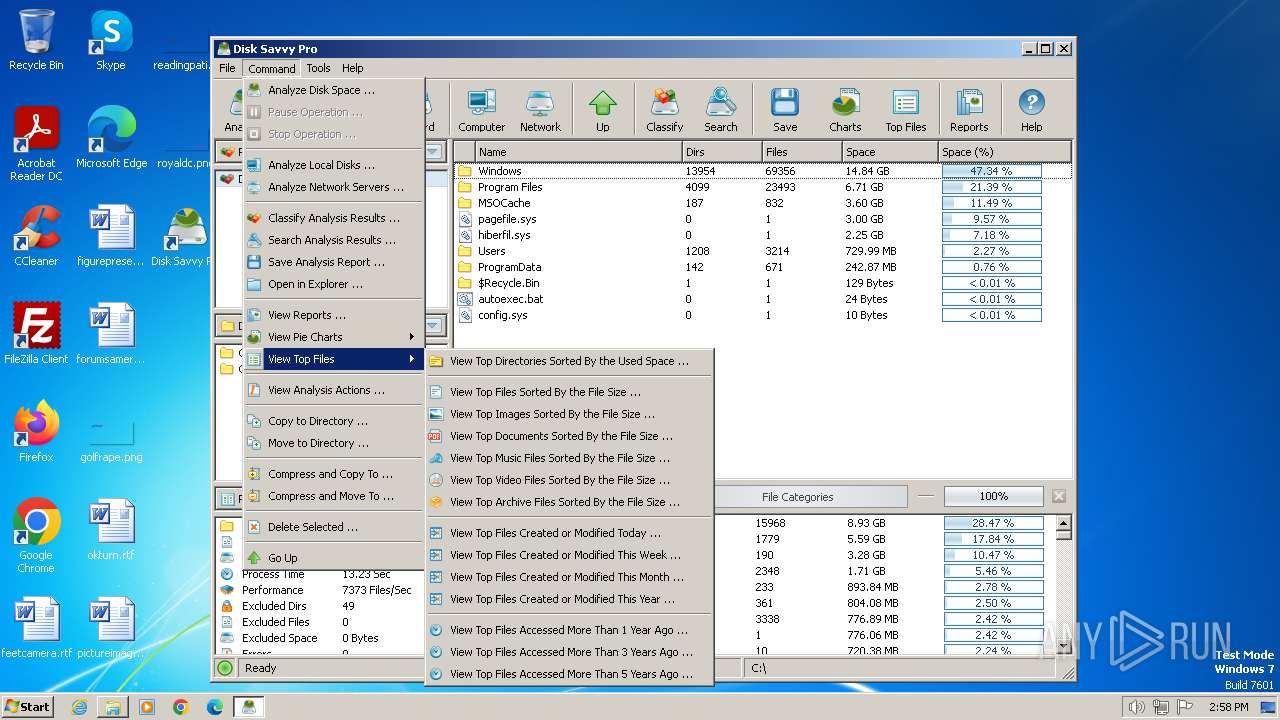Select the pagefile.sys file entry
This screenshot has width=1280, height=720.
pos(763,219)
